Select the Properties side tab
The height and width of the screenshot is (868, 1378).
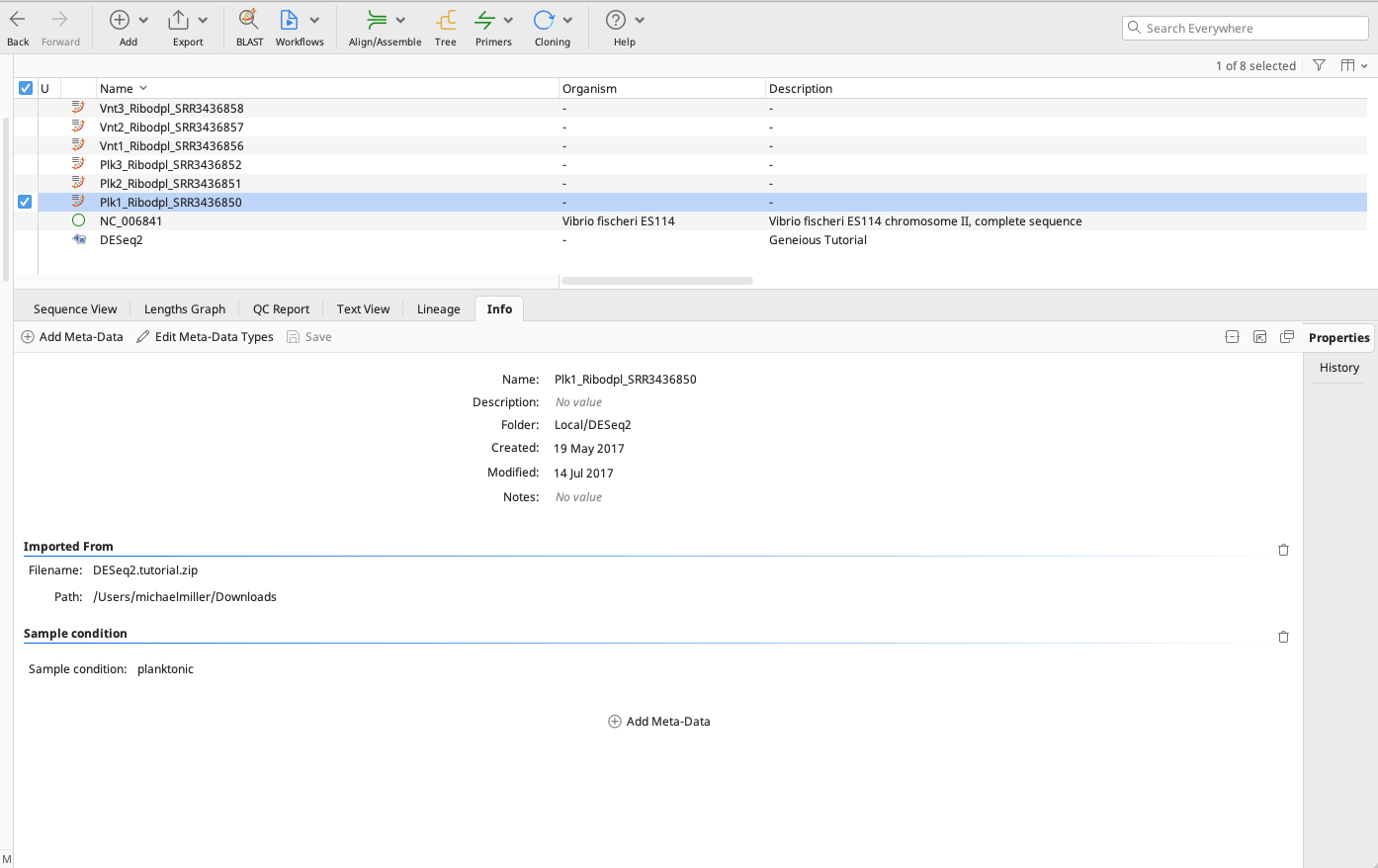coord(1338,337)
